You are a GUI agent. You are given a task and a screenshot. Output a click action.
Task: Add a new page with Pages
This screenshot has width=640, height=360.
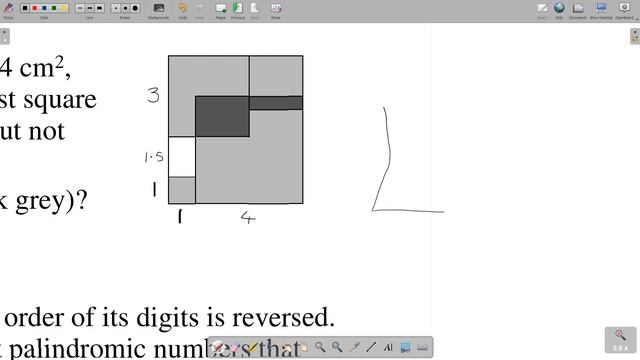pyautogui.click(x=221, y=10)
